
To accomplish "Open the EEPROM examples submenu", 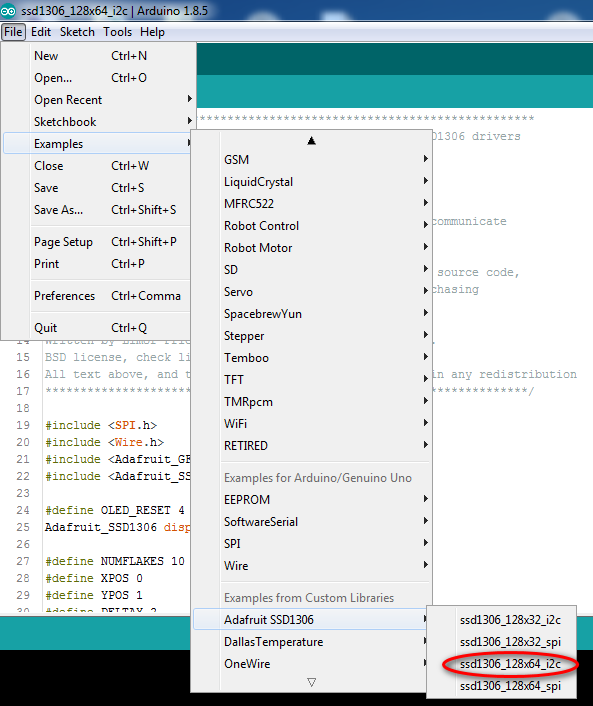I will tap(312, 500).
